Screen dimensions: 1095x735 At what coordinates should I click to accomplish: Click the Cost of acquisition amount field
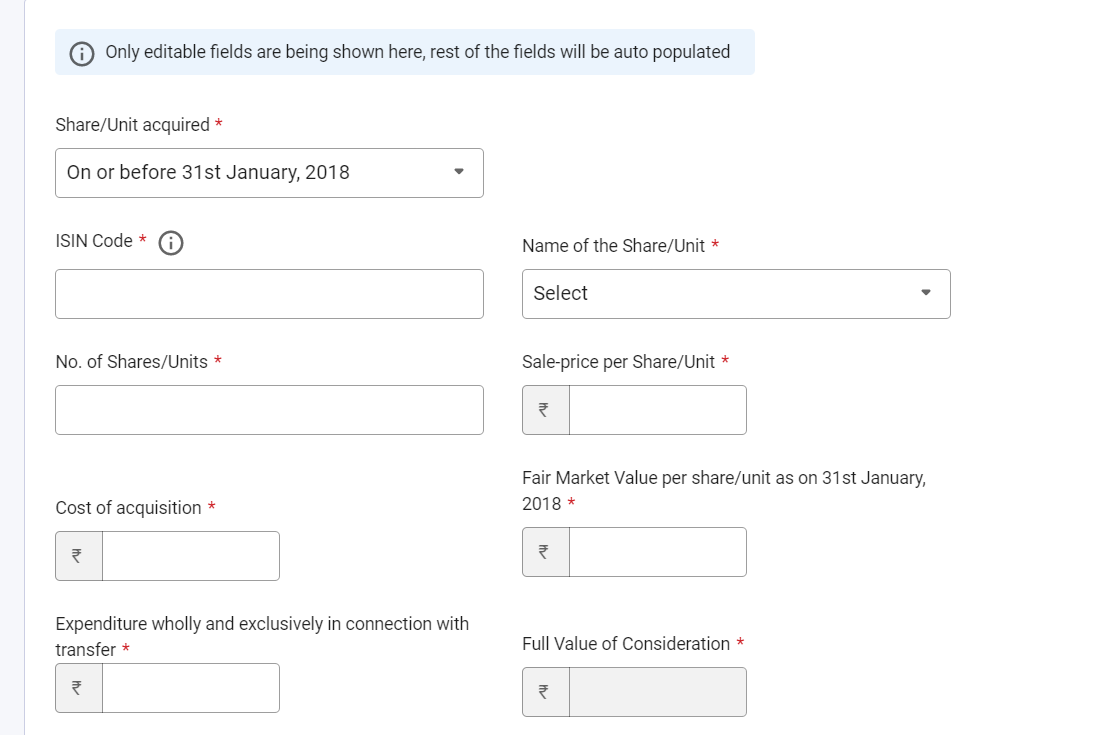click(x=191, y=556)
